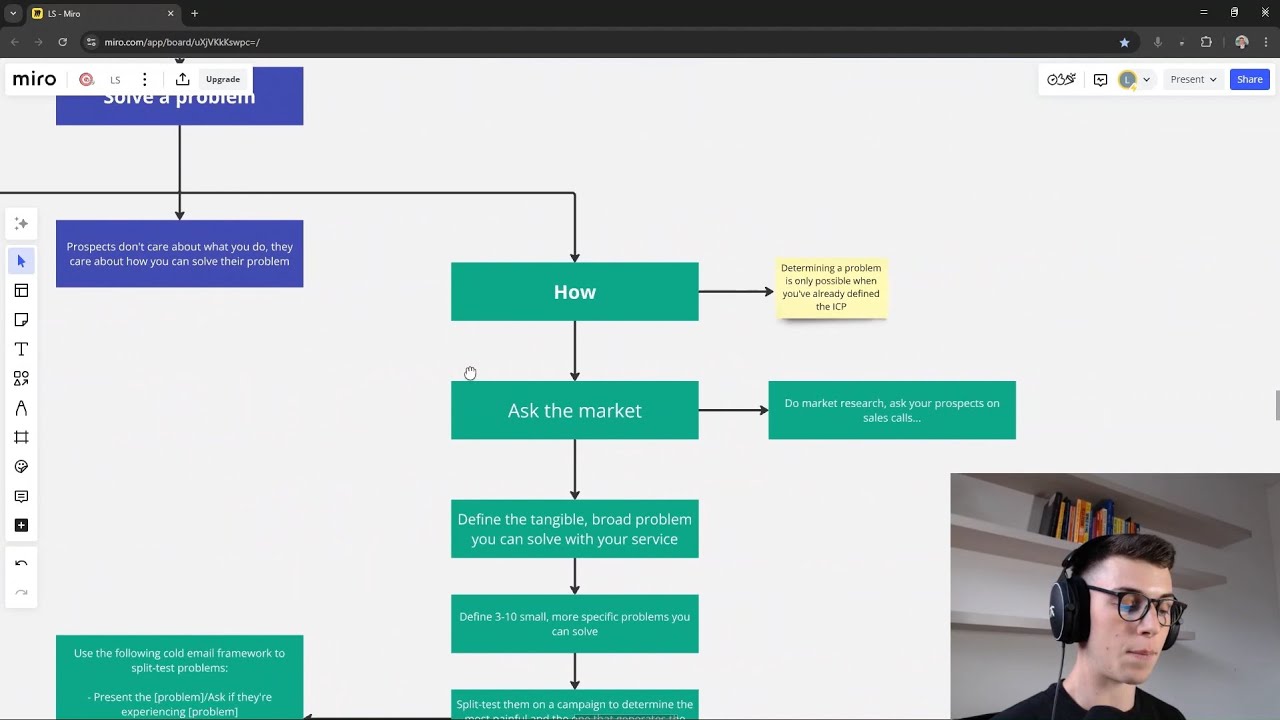The width and height of the screenshot is (1280, 720).
Task: Select the Pen drawing tool
Action: [x=21, y=408]
